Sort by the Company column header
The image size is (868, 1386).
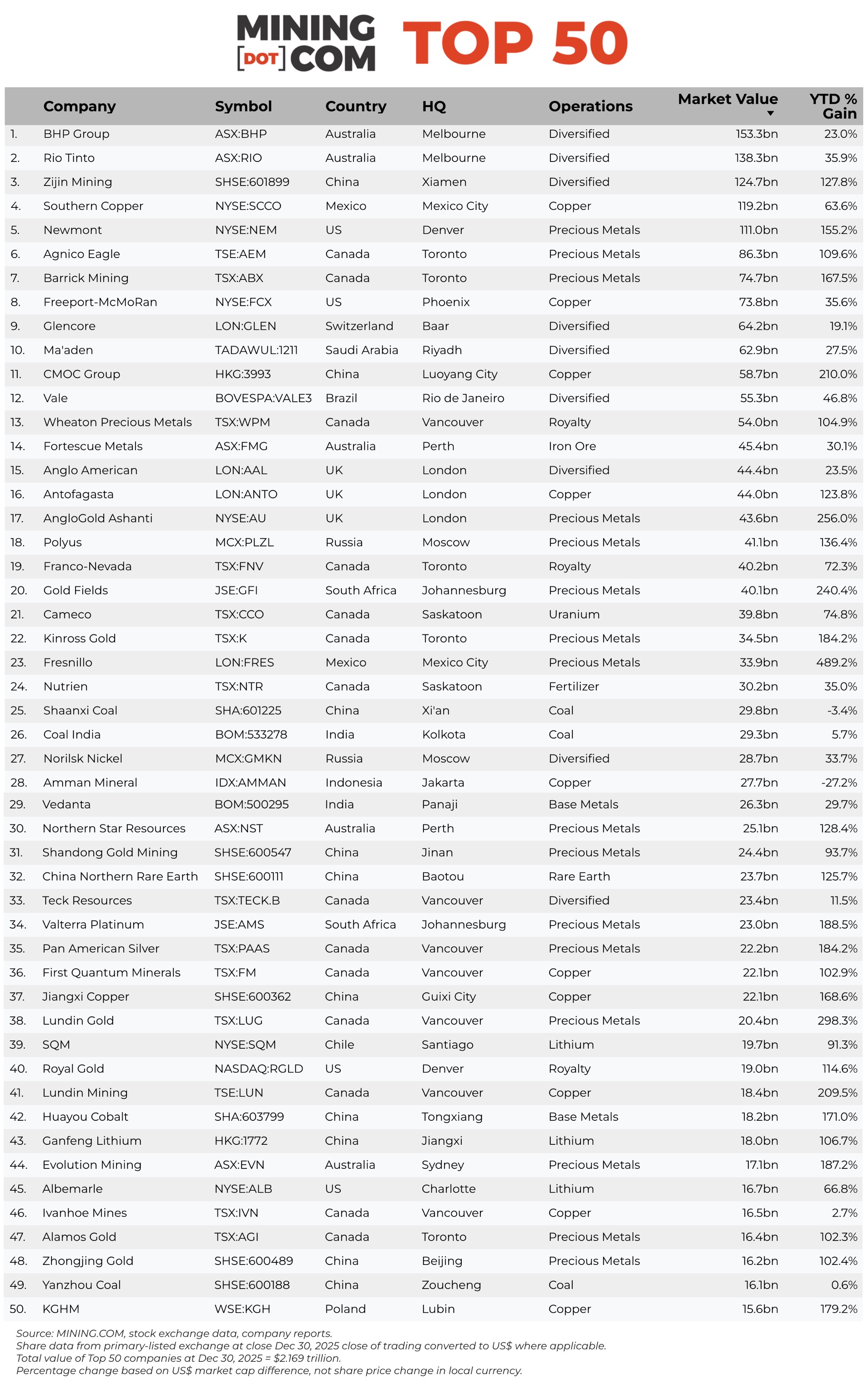(x=79, y=106)
